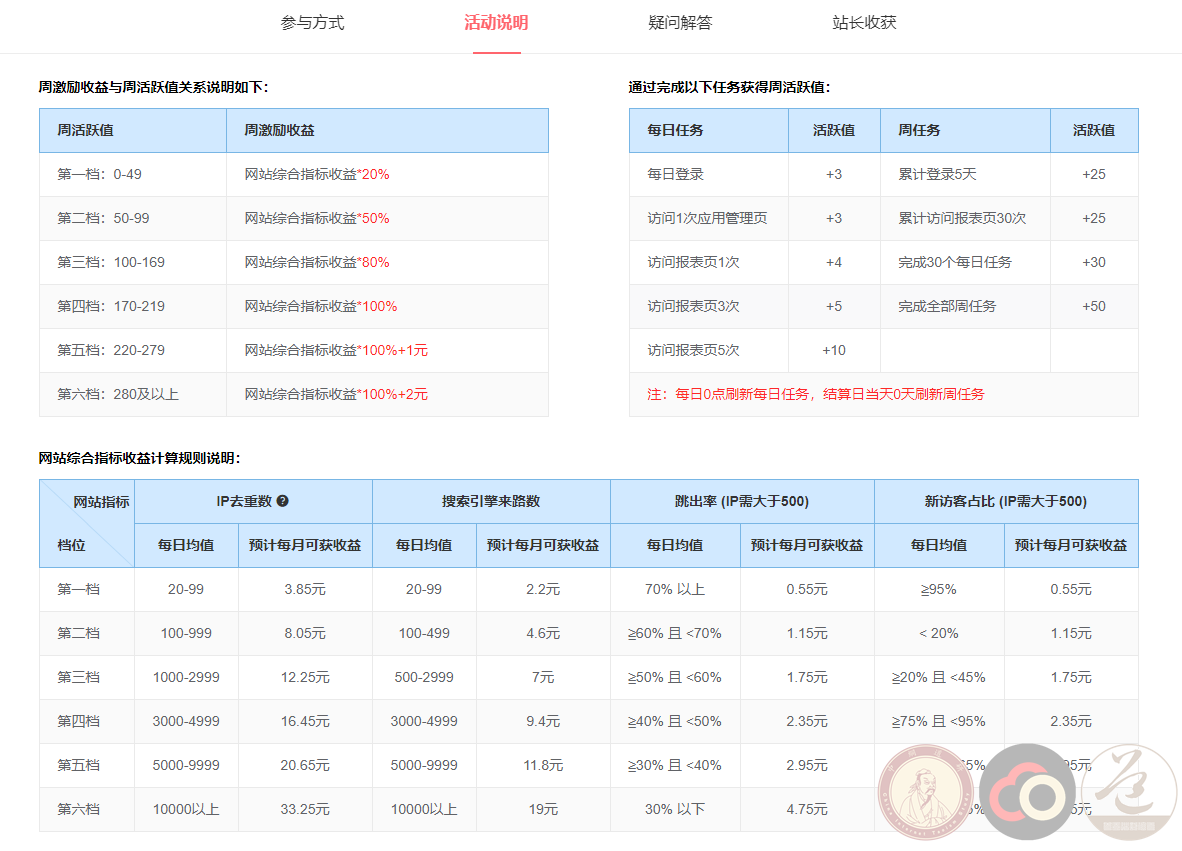Click the red note starting with 注：每日0点刷新每日任务
Viewport: 1182px width, 851px height.
pyautogui.click(x=816, y=394)
